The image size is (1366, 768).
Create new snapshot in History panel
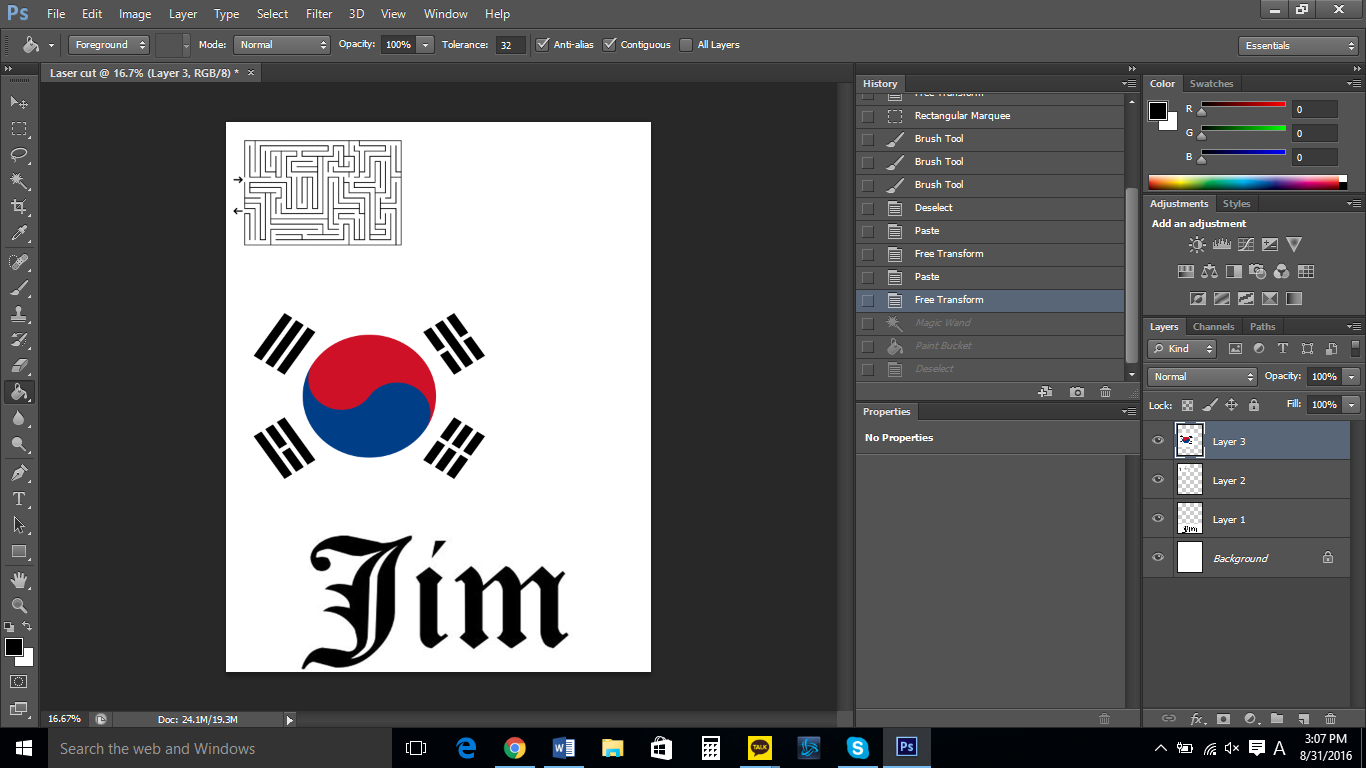[x=1076, y=392]
